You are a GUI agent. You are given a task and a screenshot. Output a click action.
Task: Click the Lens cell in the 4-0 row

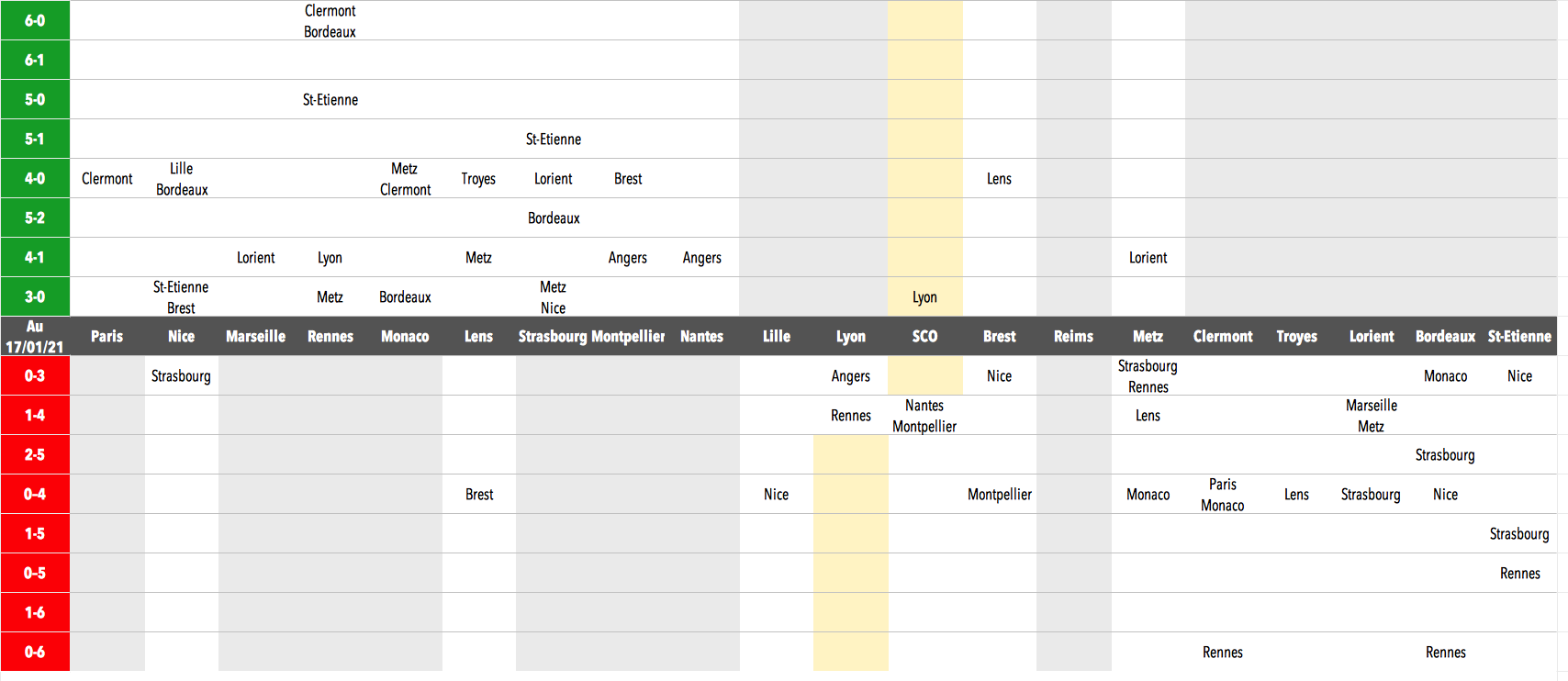click(x=999, y=179)
